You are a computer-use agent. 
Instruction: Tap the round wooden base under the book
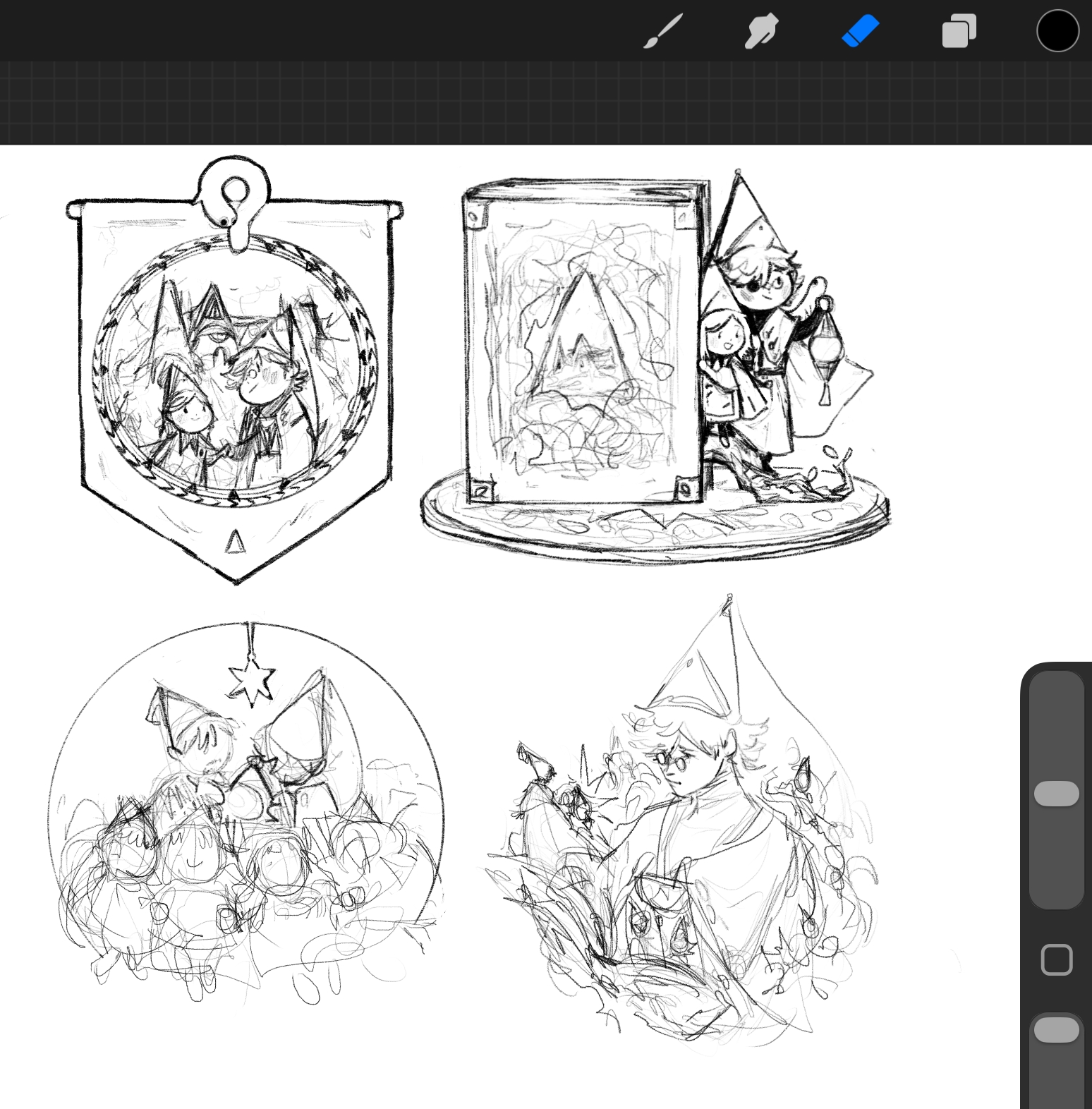tap(655, 529)
